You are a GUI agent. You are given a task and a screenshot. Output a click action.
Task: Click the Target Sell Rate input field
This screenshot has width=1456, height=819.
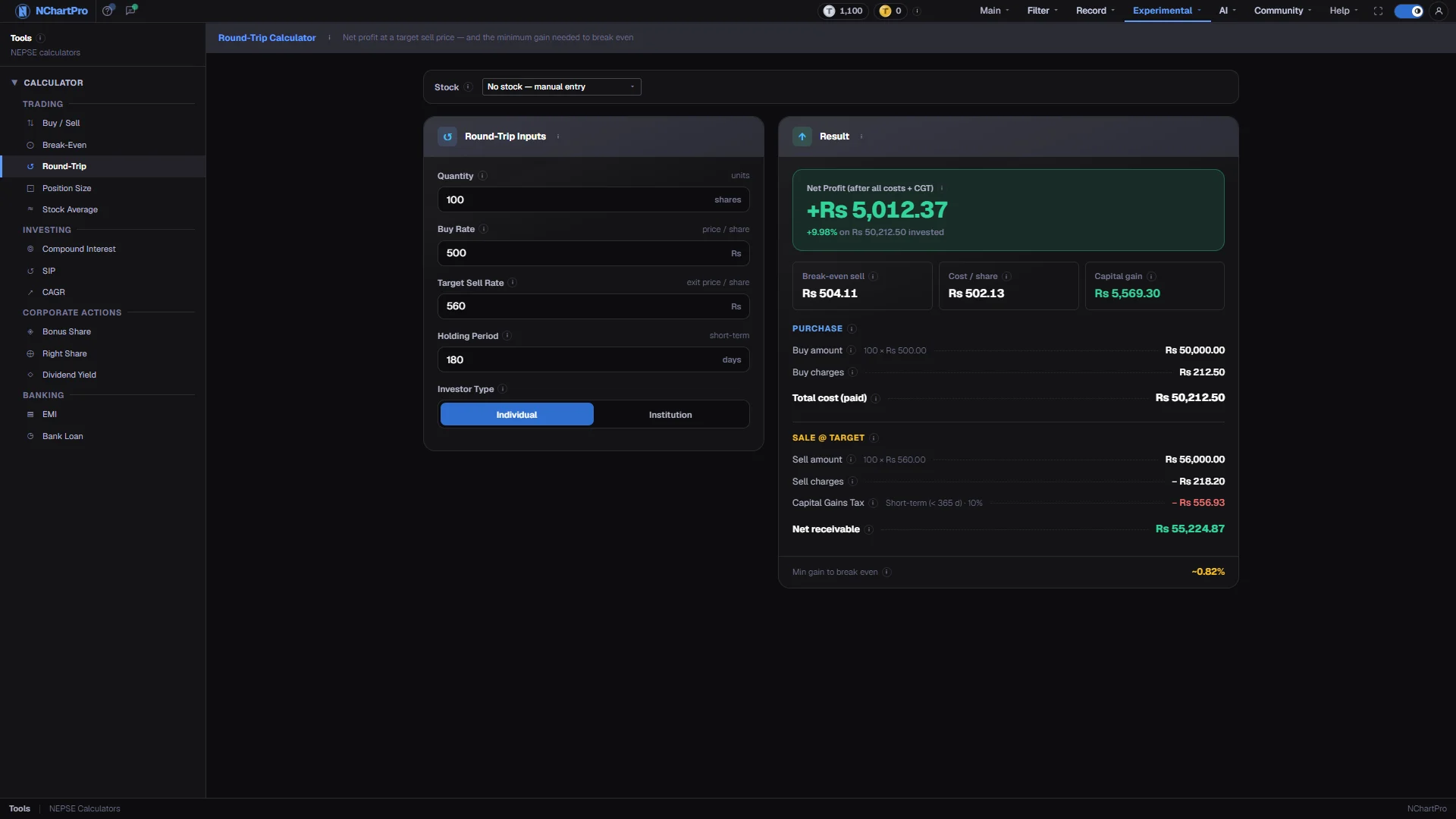593,306
